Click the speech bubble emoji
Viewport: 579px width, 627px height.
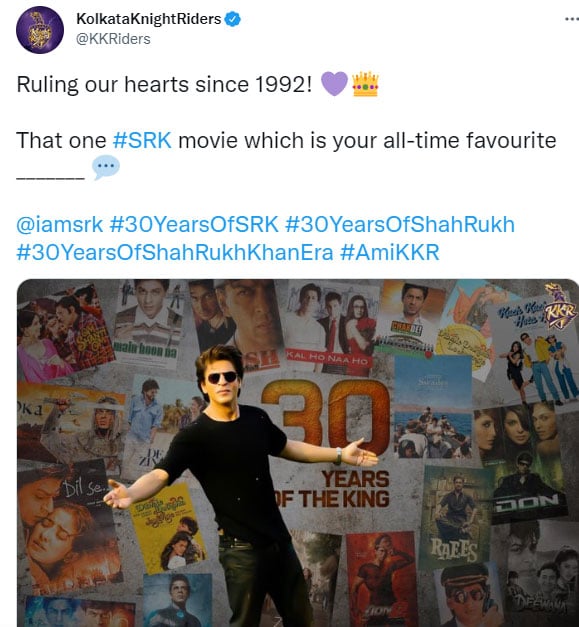(106, 167)
